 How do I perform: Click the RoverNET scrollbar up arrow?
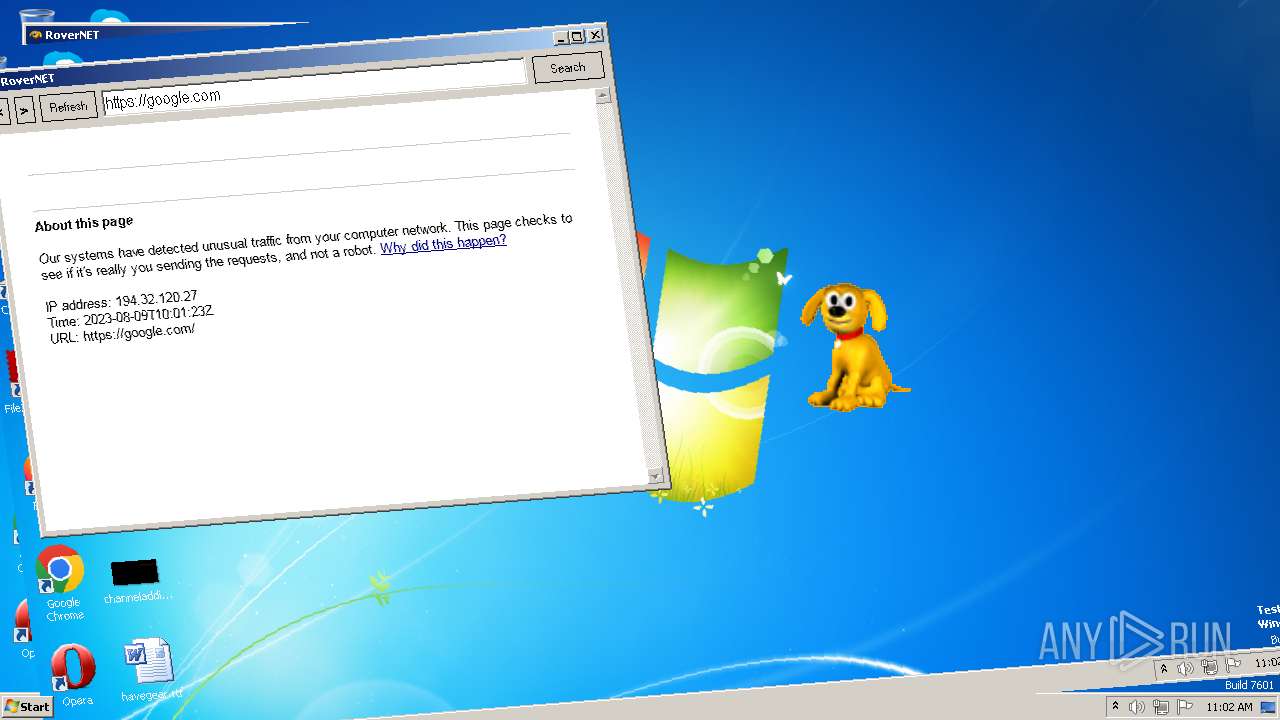click(602, 97)
